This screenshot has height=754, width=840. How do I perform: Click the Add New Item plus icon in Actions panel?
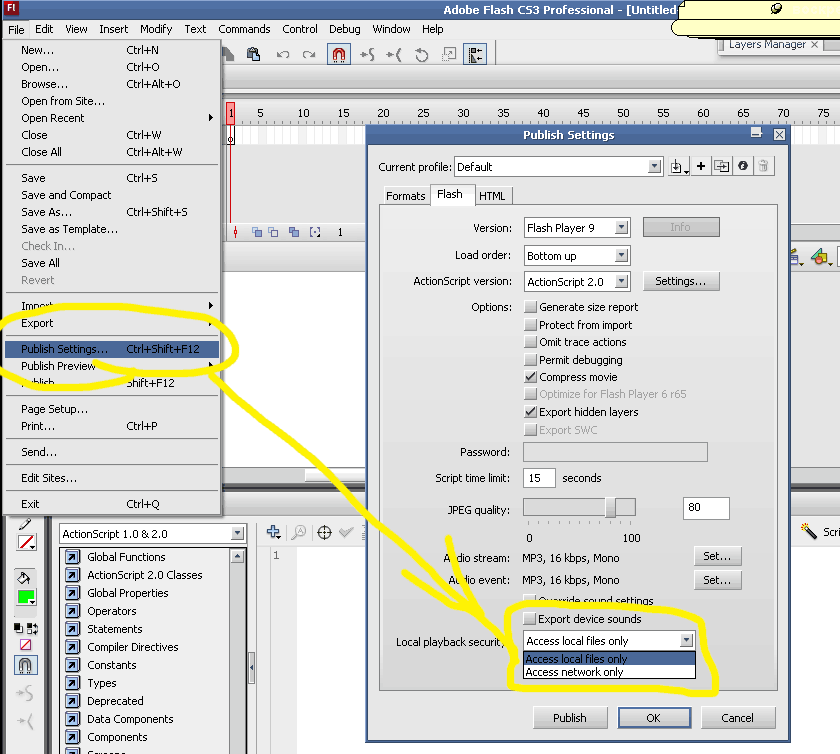click(x=273, y=532)
